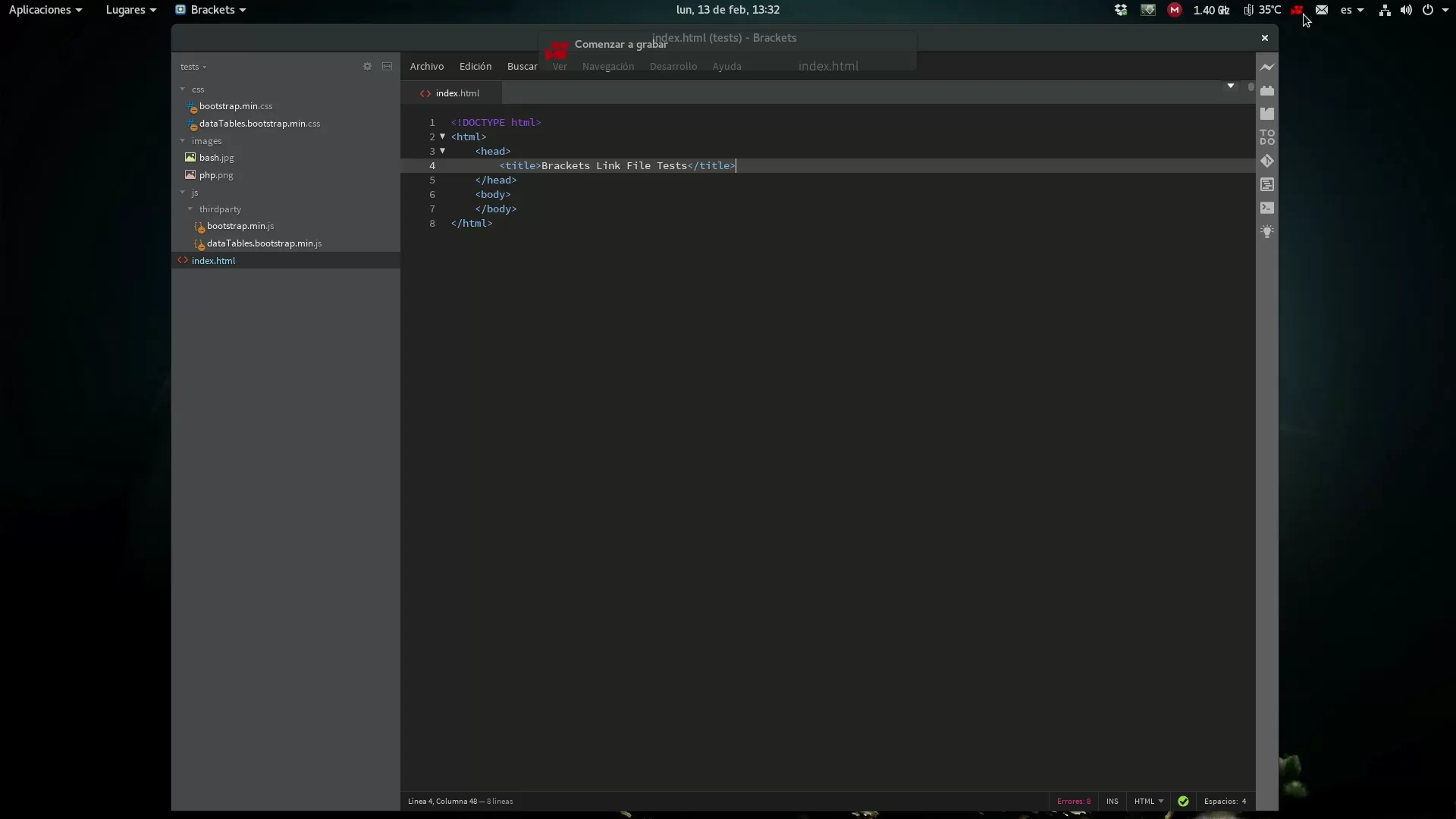Open the tests project dropdown
Viewport: 1456px width, 819px height.
pos(193,67)
